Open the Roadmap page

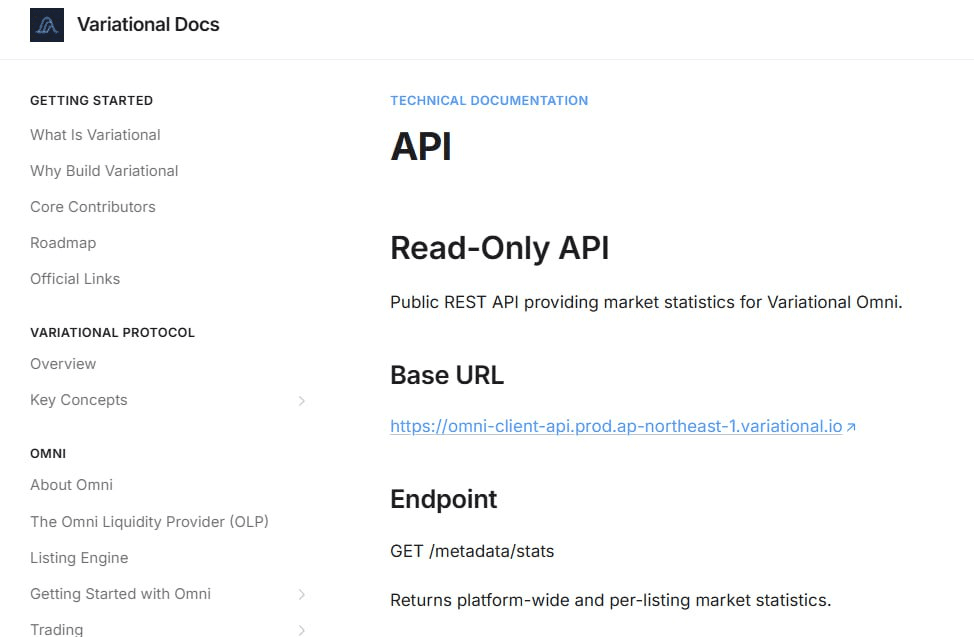[63, 243]
